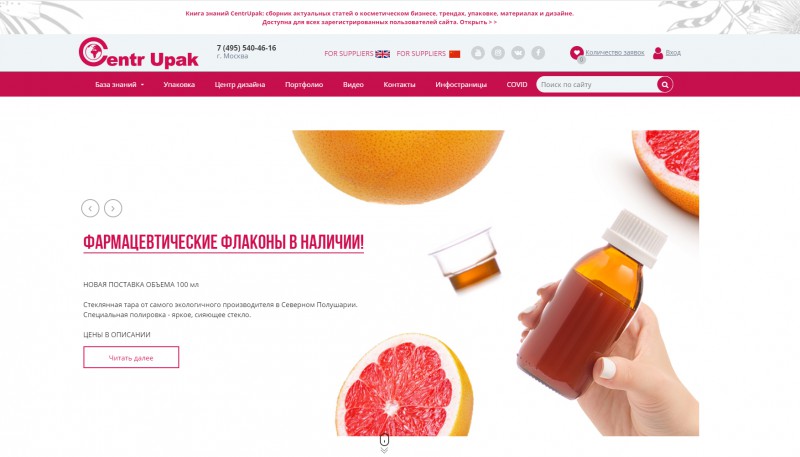The image size is (800, 457).
Task: Click the Поиск по сайту search field
Action: (597, 85)
